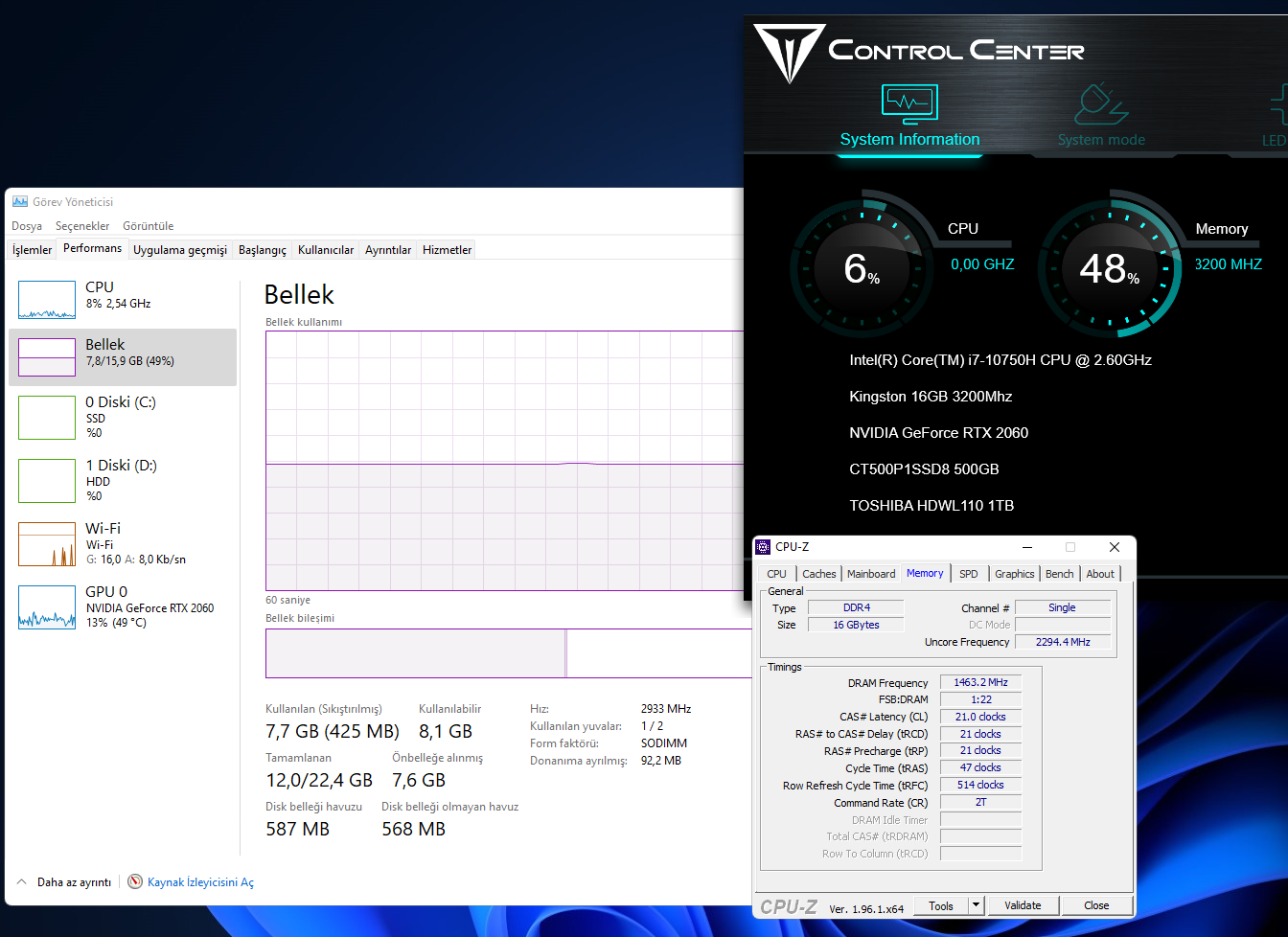1288x937 pixels.
Task: Click the Single channel field in CPU-Z
Action: (x=1062, y=607)
